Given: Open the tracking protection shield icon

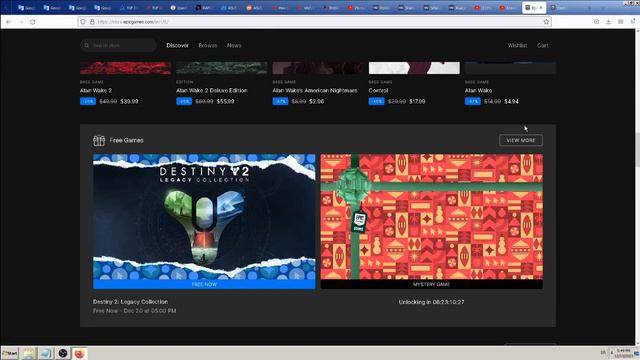Looking at the screenshot, I should point(83,22).
